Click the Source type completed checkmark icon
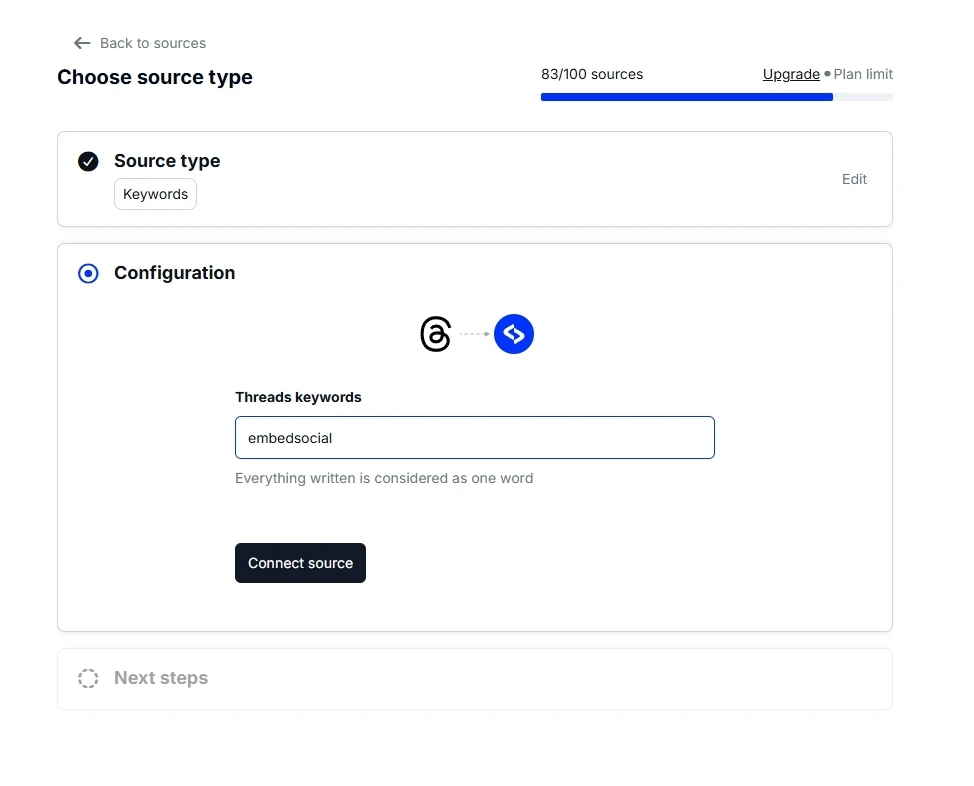Screen dimensions: 974x786 click(88, 162)
